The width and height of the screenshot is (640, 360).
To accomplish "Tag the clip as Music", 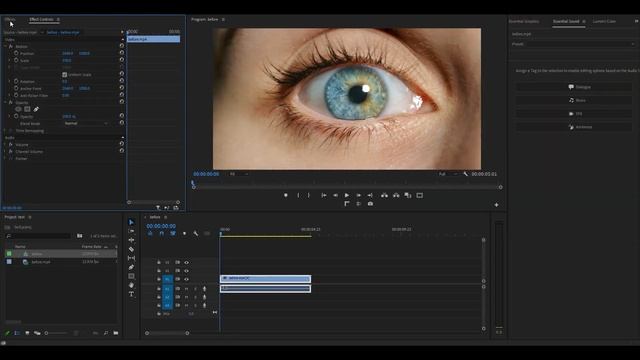I will (x=573, y=100).
